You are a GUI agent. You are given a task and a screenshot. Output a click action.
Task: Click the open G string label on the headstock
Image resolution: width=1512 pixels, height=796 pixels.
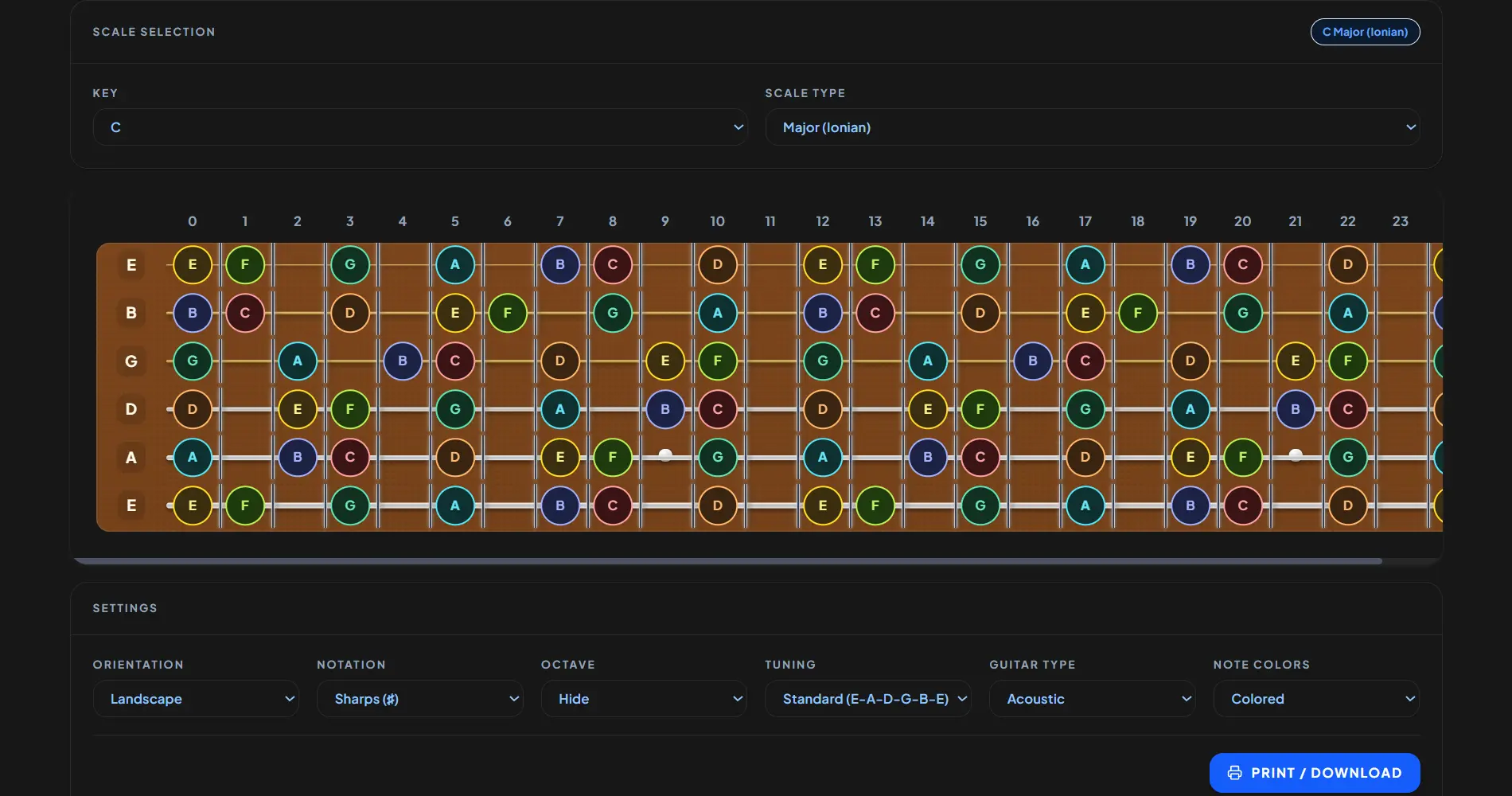[131, 361]
